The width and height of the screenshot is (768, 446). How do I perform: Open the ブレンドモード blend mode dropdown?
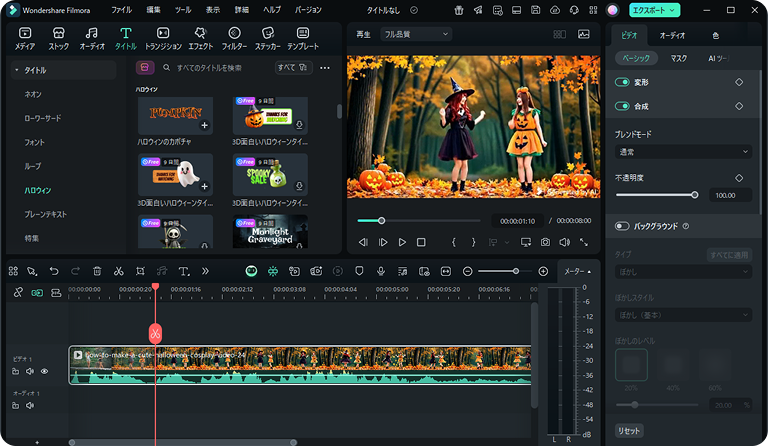tap(683, 152)
